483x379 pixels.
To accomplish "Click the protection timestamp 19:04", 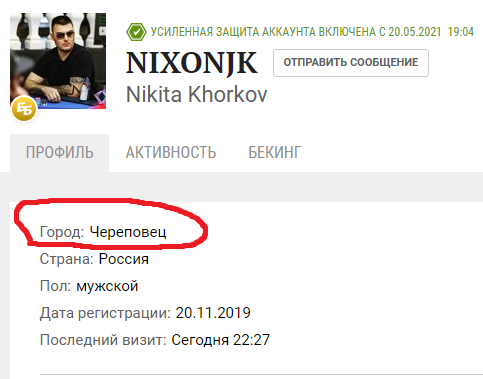I will [x=461, y=32].
